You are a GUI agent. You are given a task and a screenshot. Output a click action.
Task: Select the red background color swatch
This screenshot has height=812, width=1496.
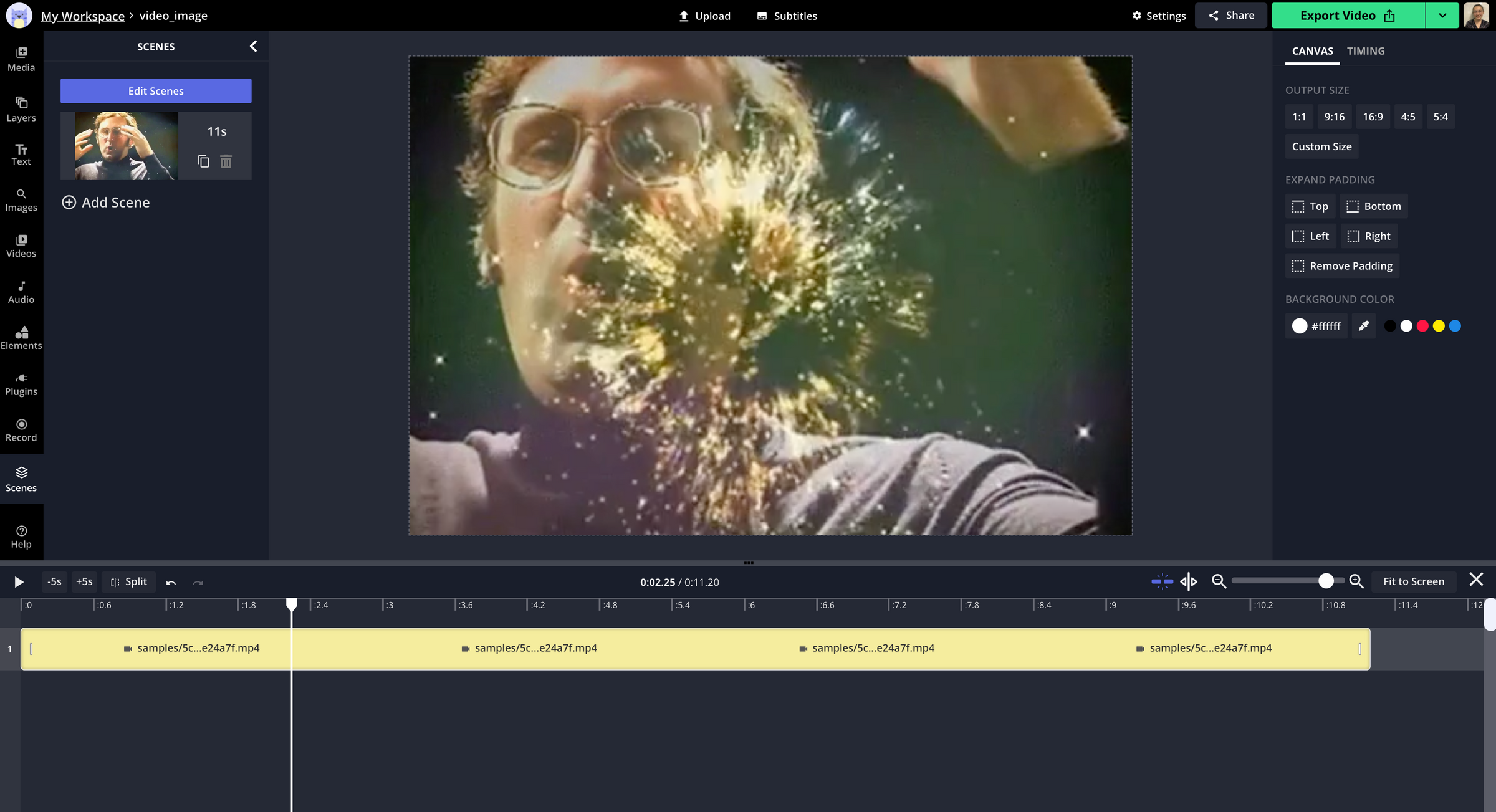tap(1422, 325)
